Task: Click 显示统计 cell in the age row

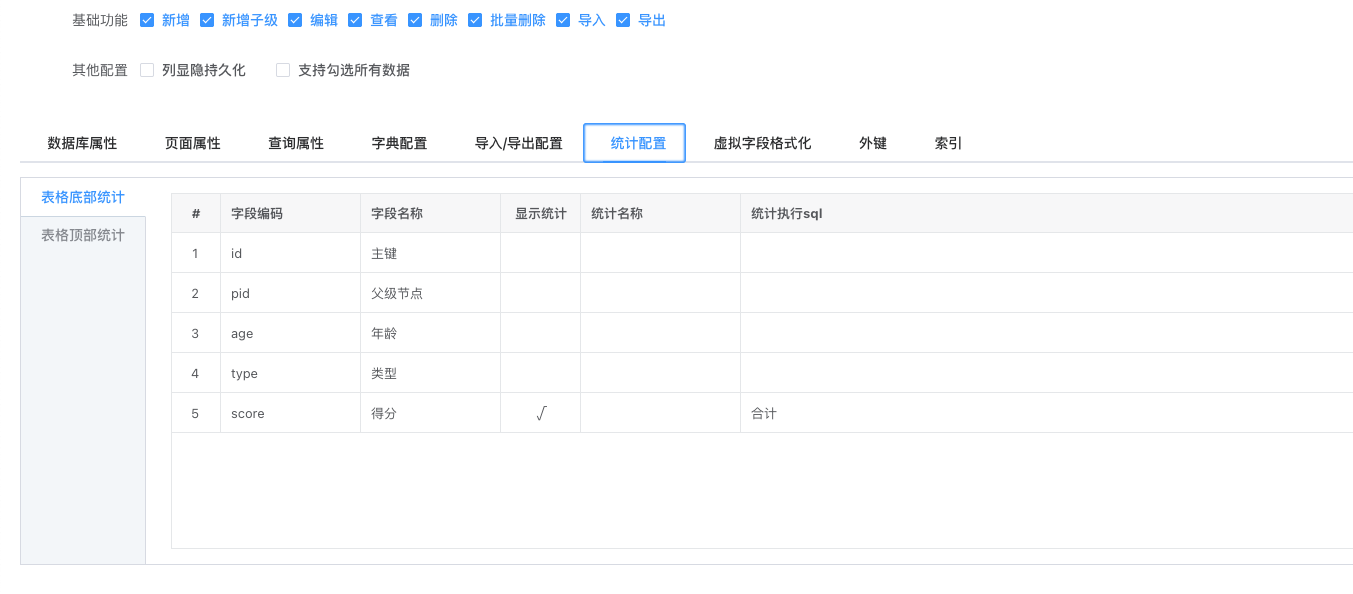Action: [x=540, y=333]
